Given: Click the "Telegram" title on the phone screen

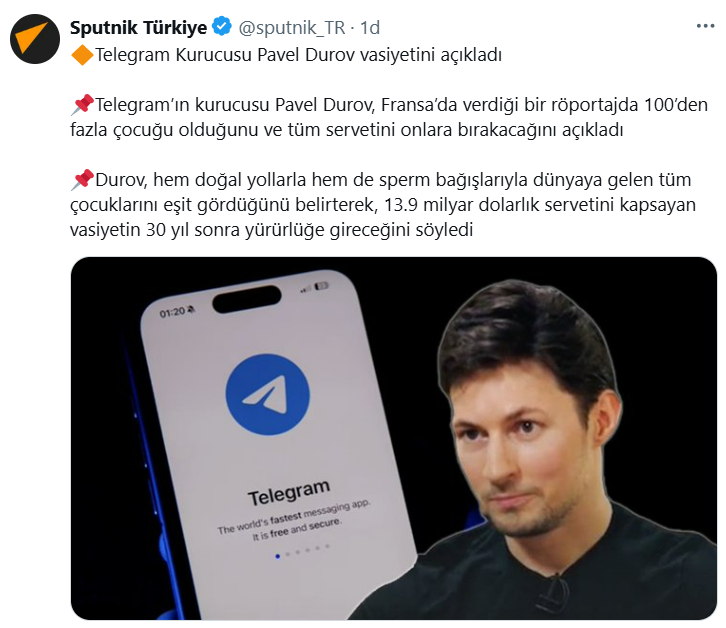Looking at the screenshot, I should click(x=289, y=493).
